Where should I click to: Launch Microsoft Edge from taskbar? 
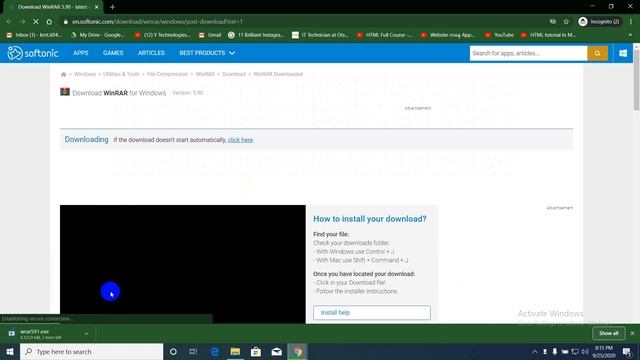(x=215, y=351)
